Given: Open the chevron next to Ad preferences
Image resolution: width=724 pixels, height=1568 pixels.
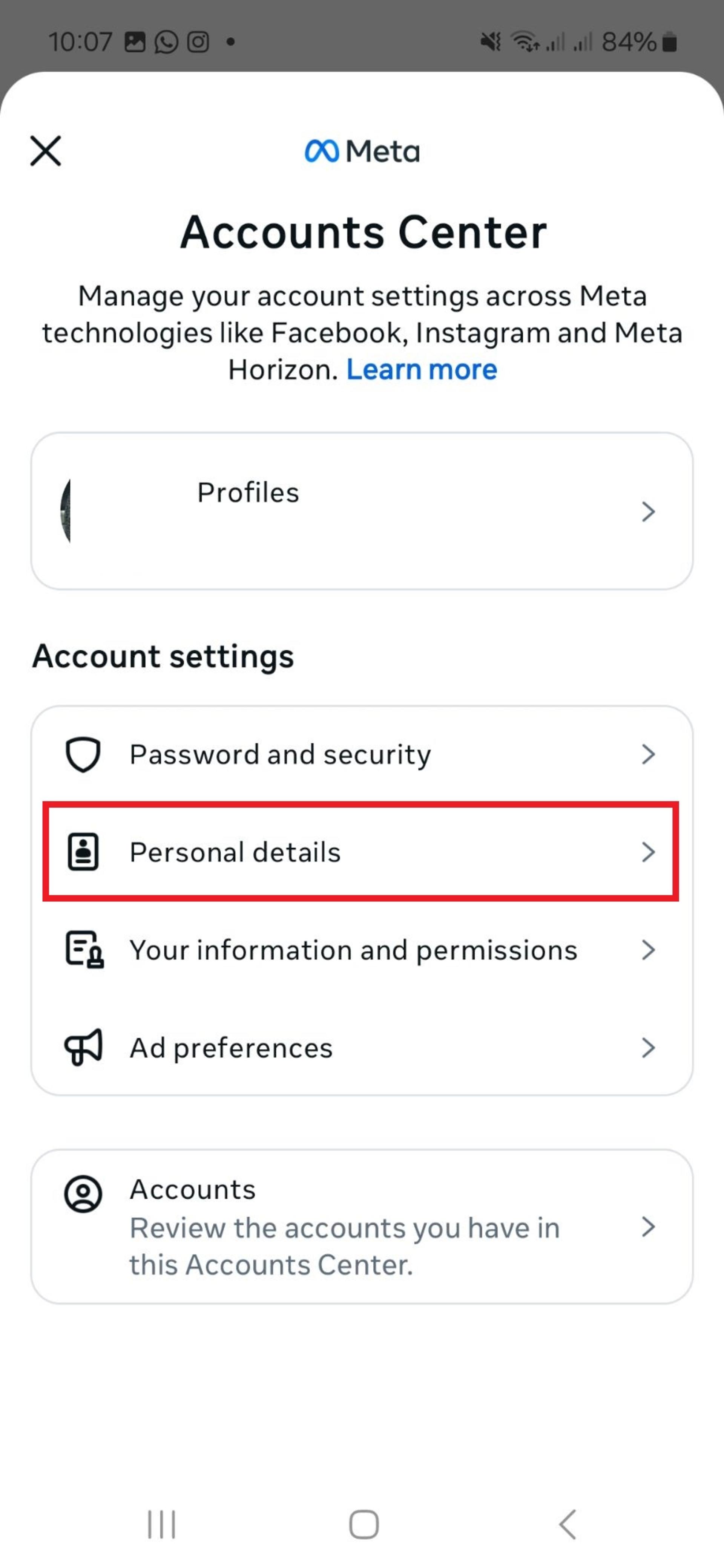Looking at the screenshot, I should coord(649,1048).
